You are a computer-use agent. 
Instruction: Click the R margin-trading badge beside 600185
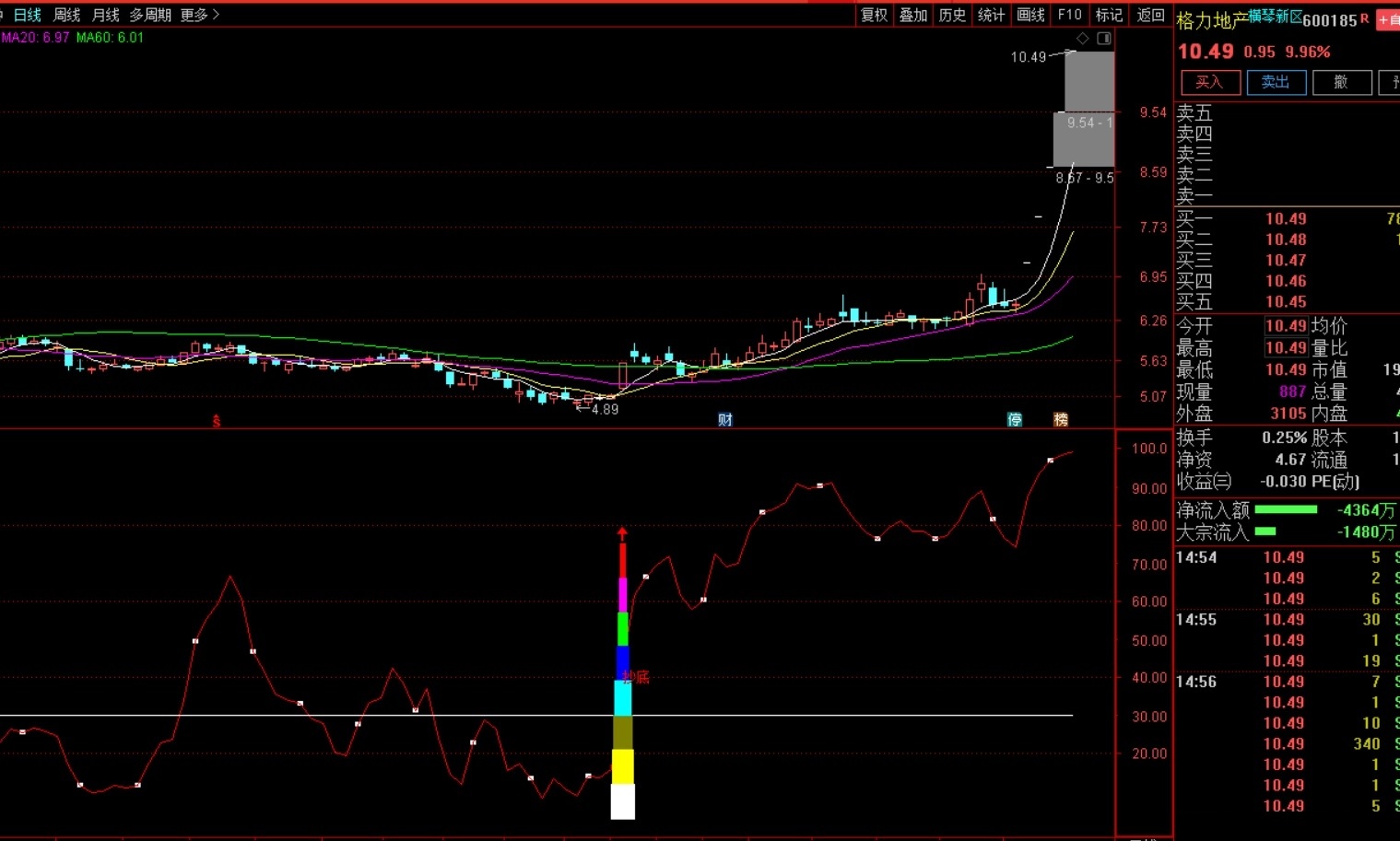point(1364,18)
